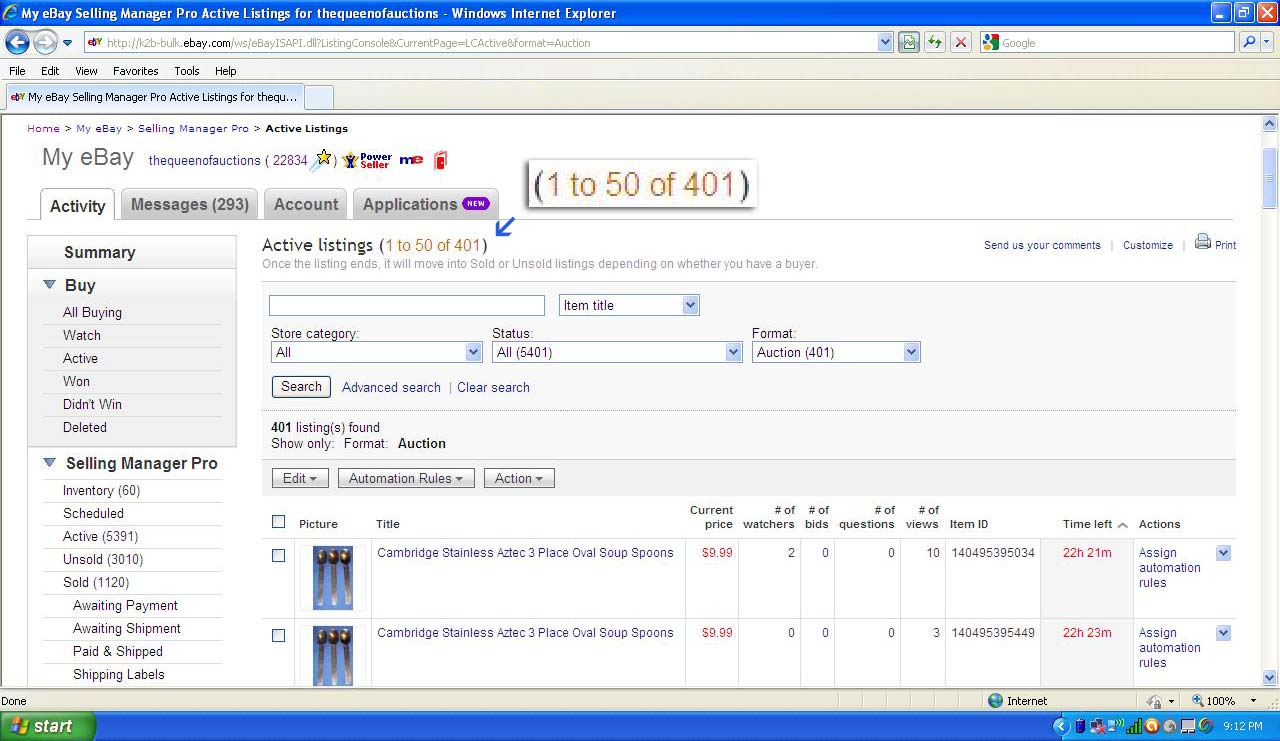Check the box for item 140495395034
Image resolution: width=1280 pixels, height=741 pixels.
tap(278, 555)
